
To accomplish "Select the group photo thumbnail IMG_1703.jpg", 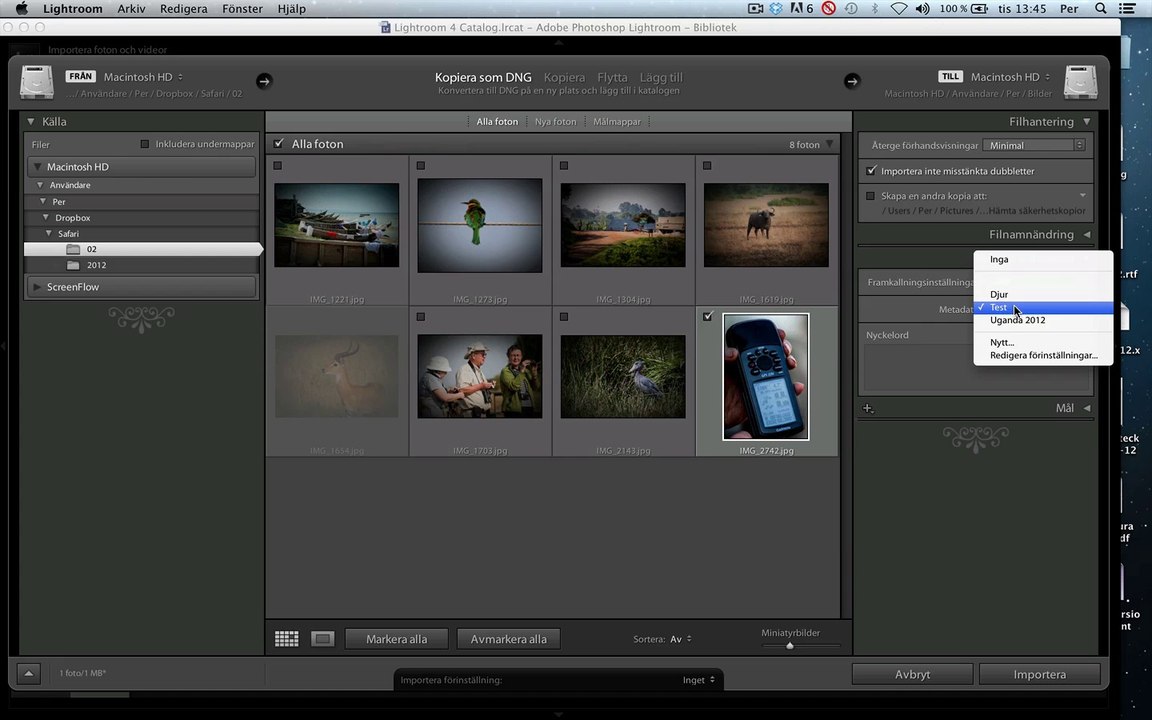I will pyautogui.click(x=480, y=376).
